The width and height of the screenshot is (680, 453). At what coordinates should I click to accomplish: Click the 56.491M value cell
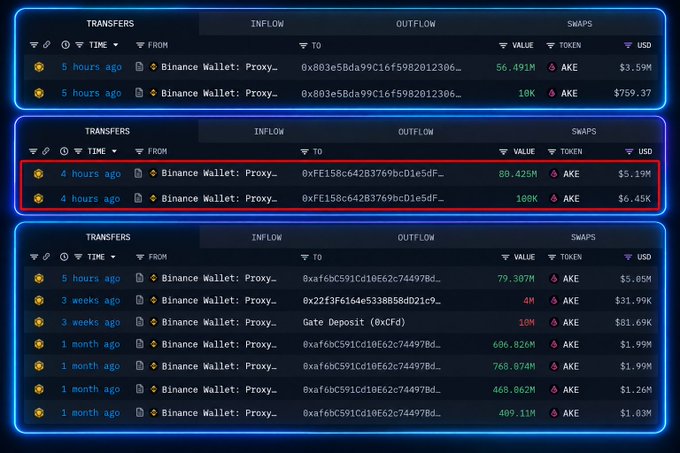(515, 67)
